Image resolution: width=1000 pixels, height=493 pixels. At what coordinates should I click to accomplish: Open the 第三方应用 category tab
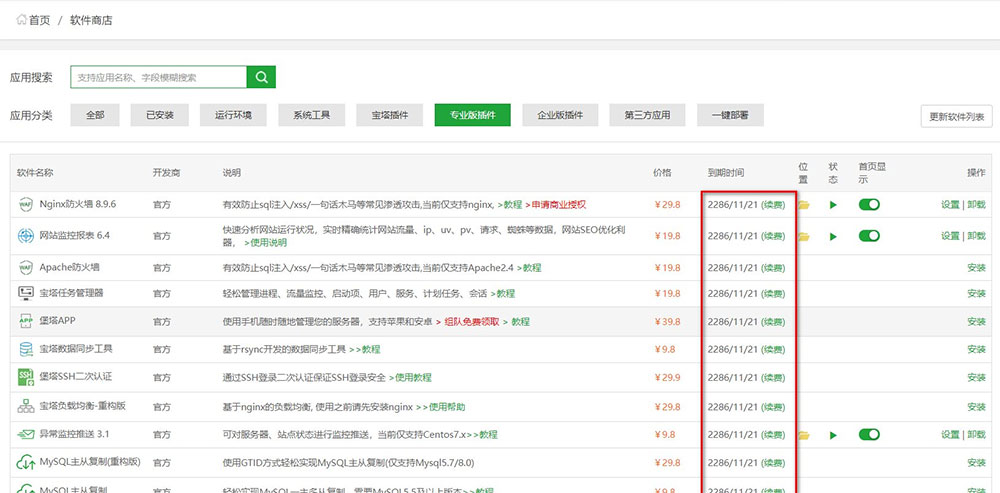tap(647, 115)
